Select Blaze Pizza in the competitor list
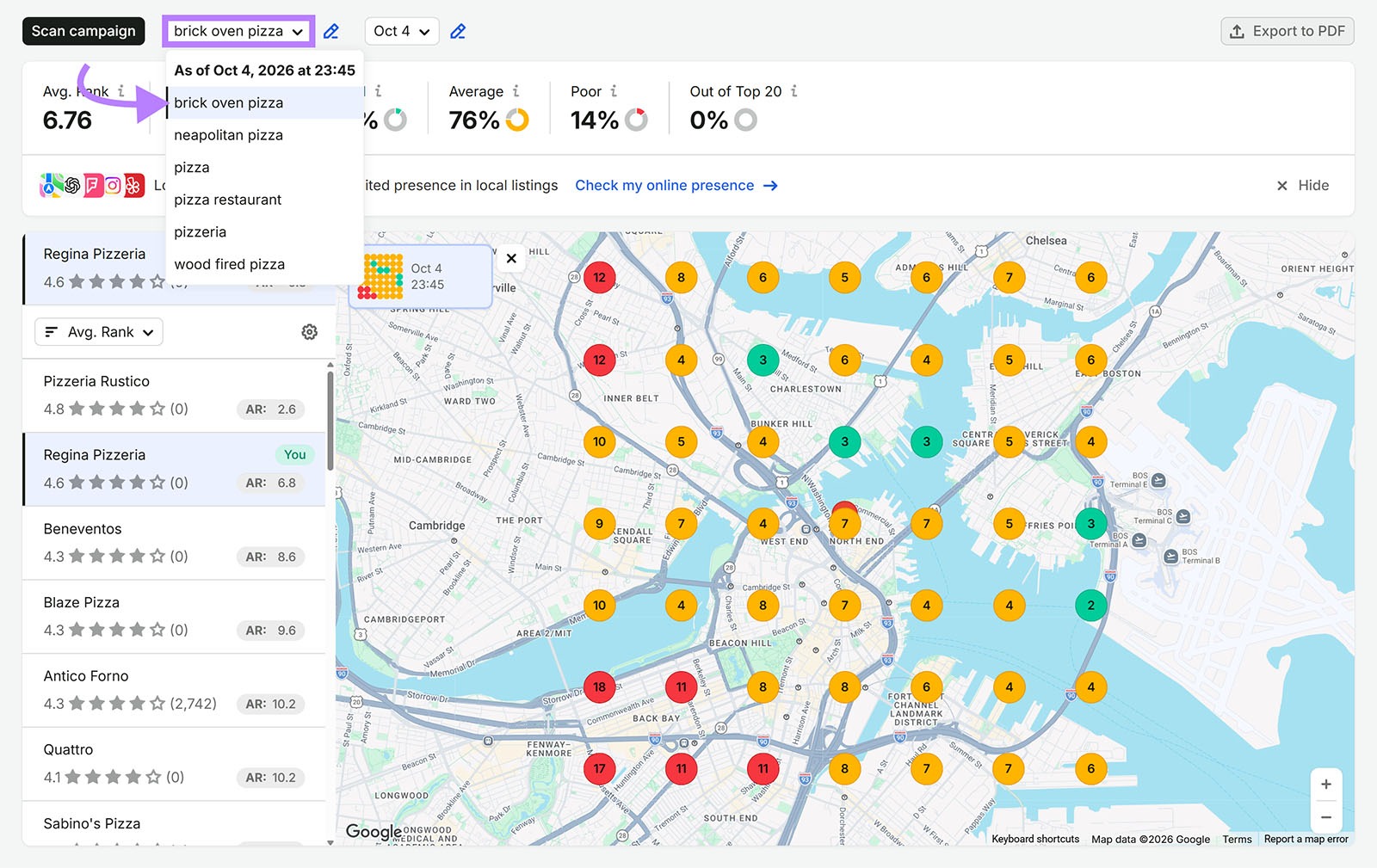The image size is (1377, 868). (174, 617)
